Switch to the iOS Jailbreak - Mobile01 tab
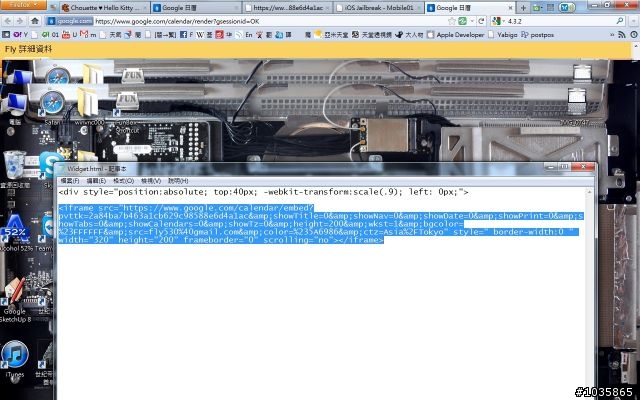Image resolution: width=640 pixels, height=400 pixels. (379, 7)
